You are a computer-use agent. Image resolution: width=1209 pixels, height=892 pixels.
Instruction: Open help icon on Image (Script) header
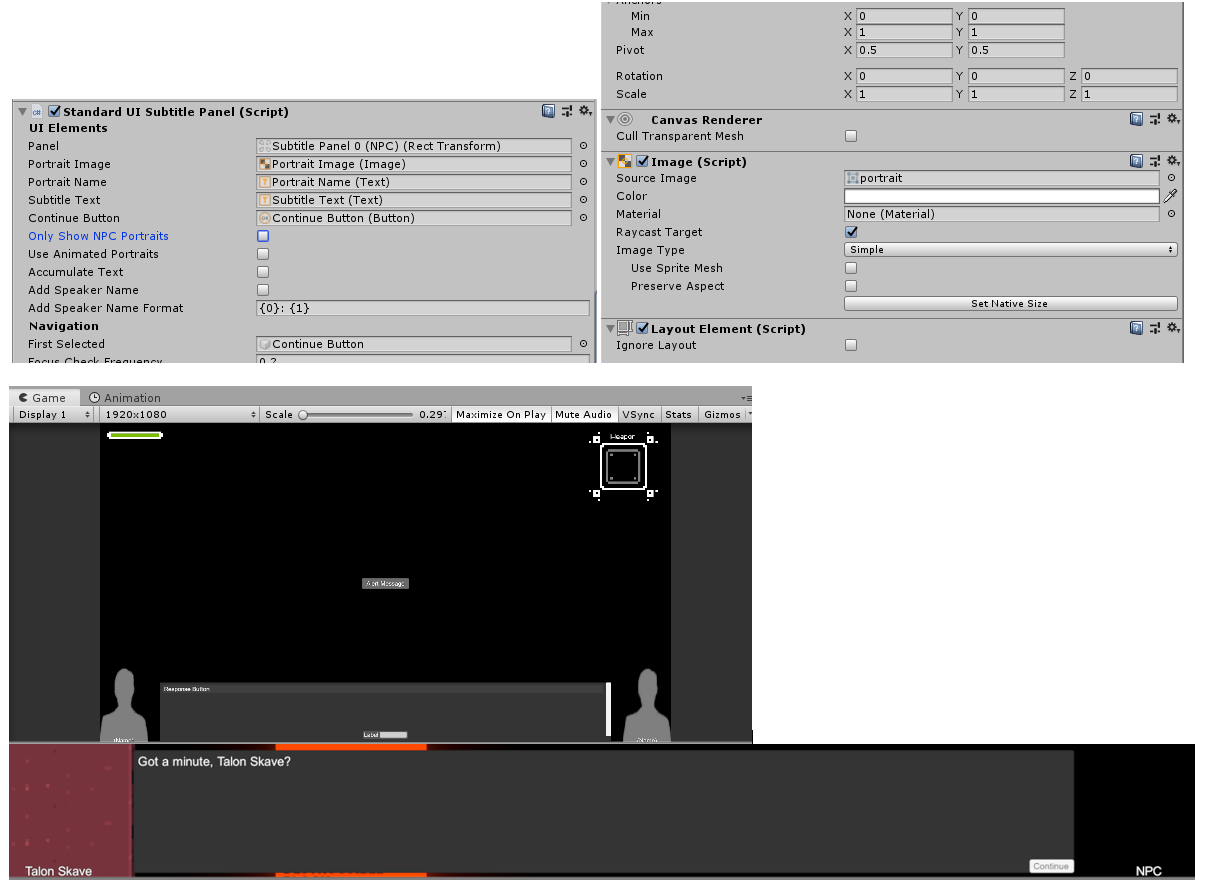[1136, 161]
